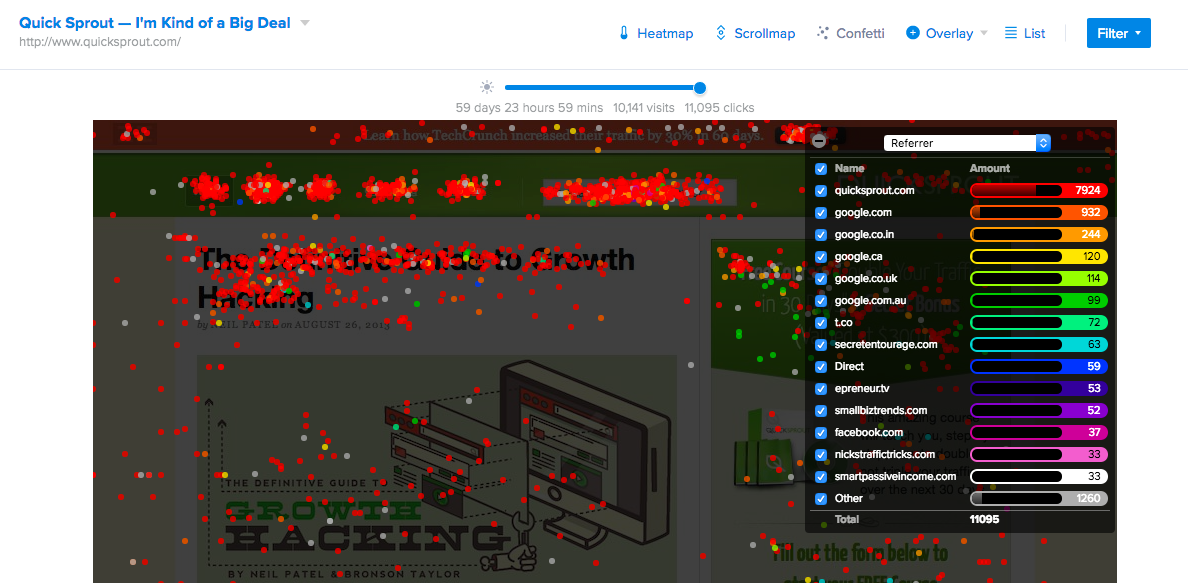The height and width of the screenshot is (583, 1188).
Task: Click the brightness sun icon
Action: point(486,87)
